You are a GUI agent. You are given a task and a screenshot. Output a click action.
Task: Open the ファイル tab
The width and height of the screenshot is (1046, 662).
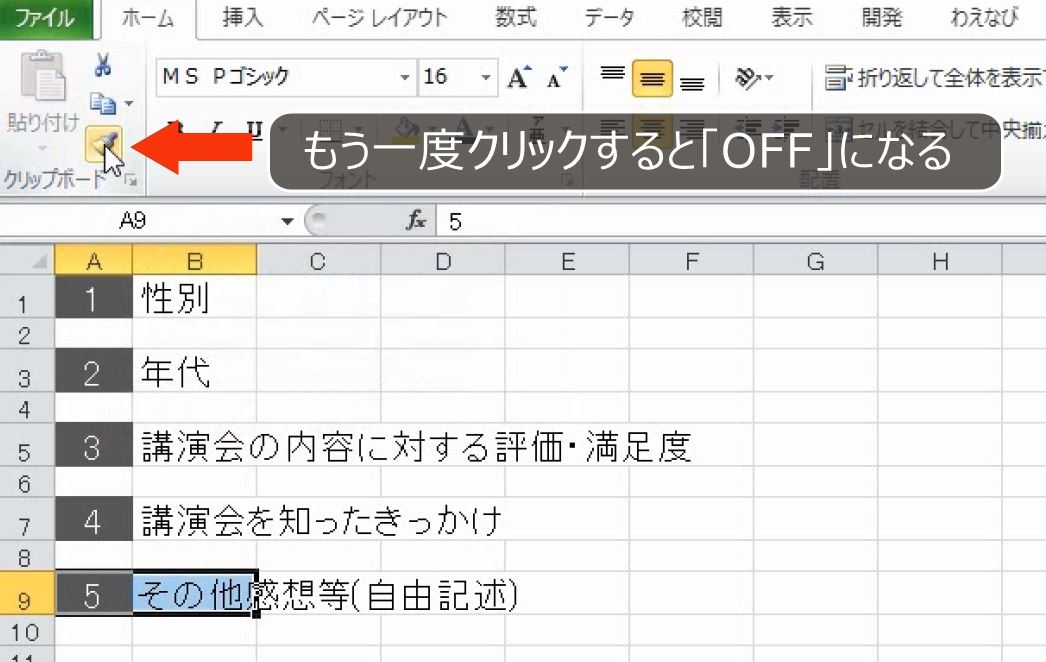click(x=45, y=18)
